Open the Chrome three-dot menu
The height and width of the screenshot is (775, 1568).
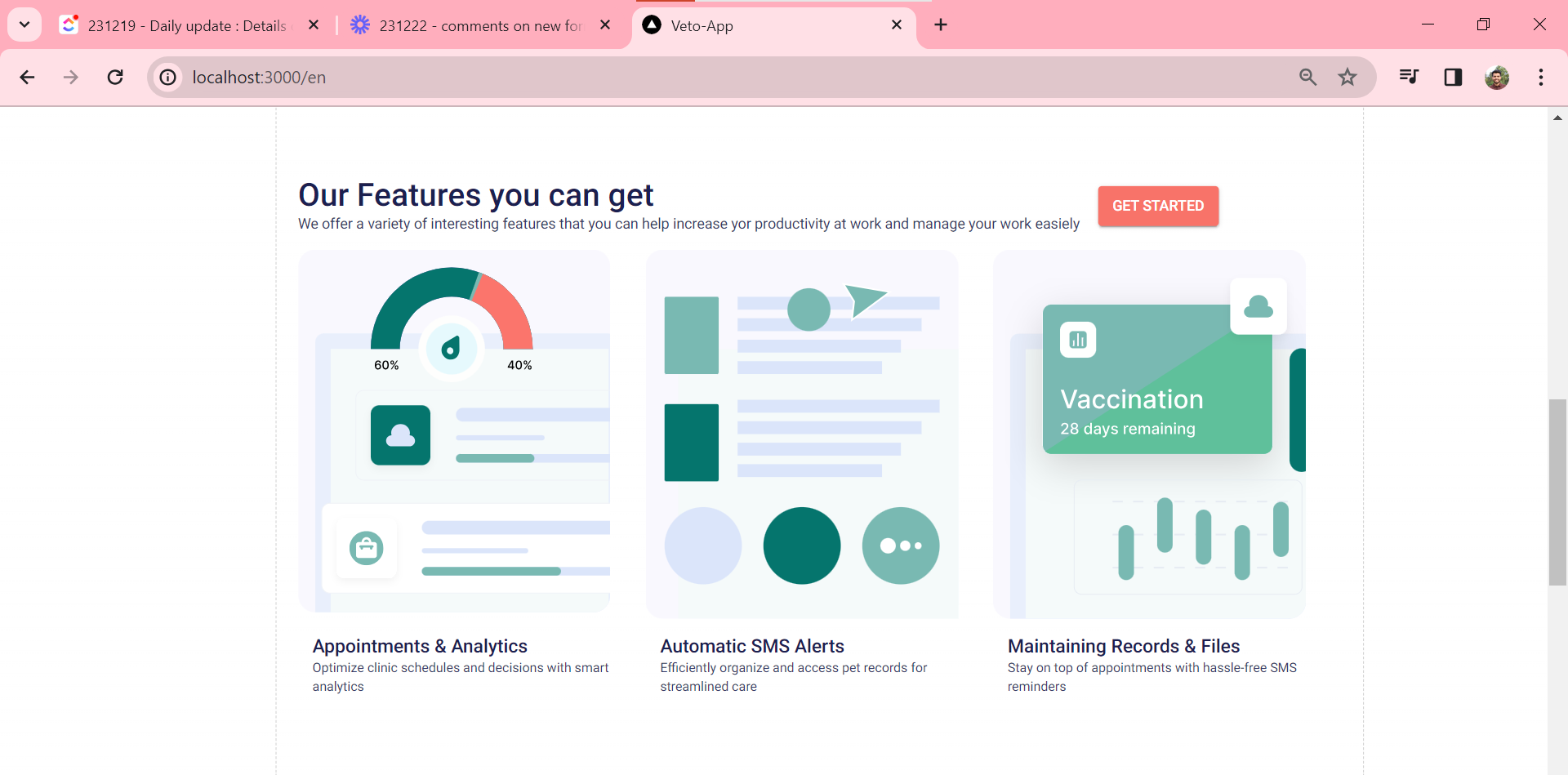1540,77
